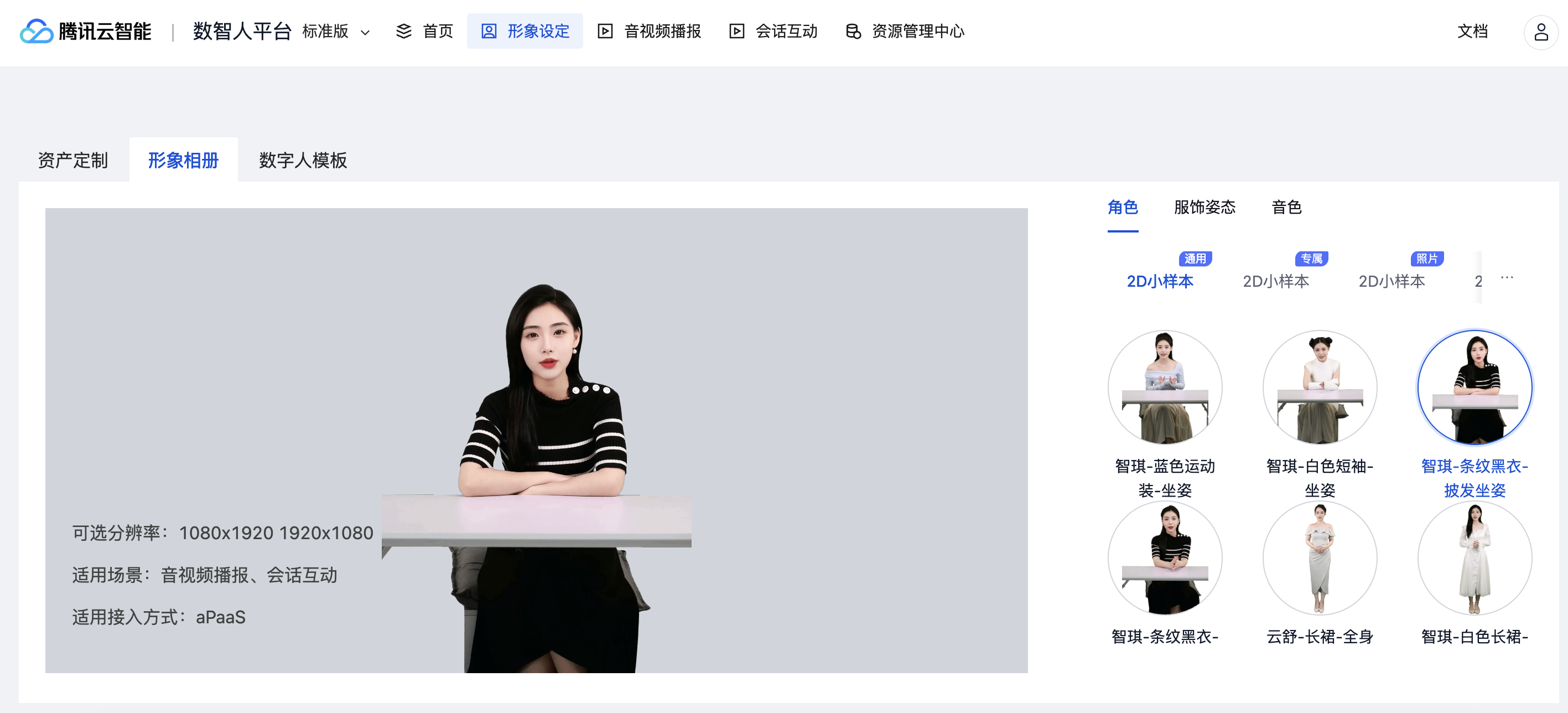The image size is (1568, 713).
Task: Switch to the 数字人模板 tab
Action: (303, 160)
